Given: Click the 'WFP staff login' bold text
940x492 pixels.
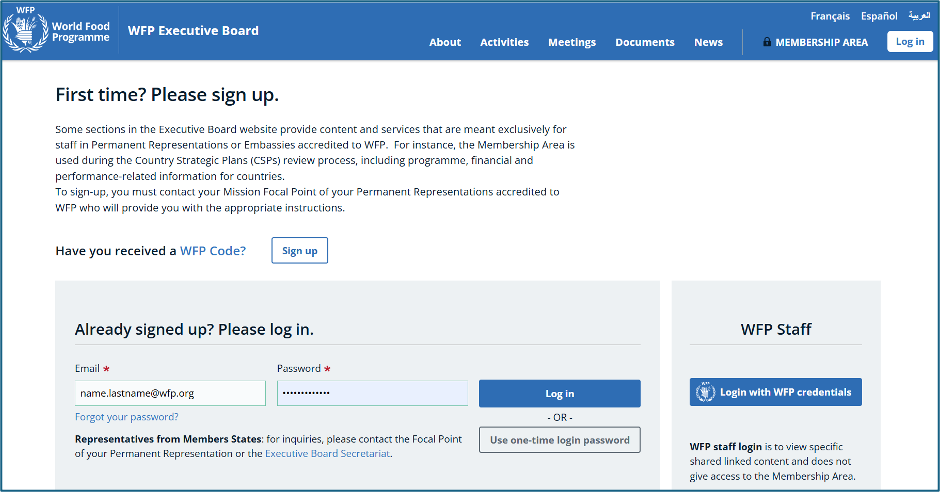Looking at the screenshot, I should point(725,446).
